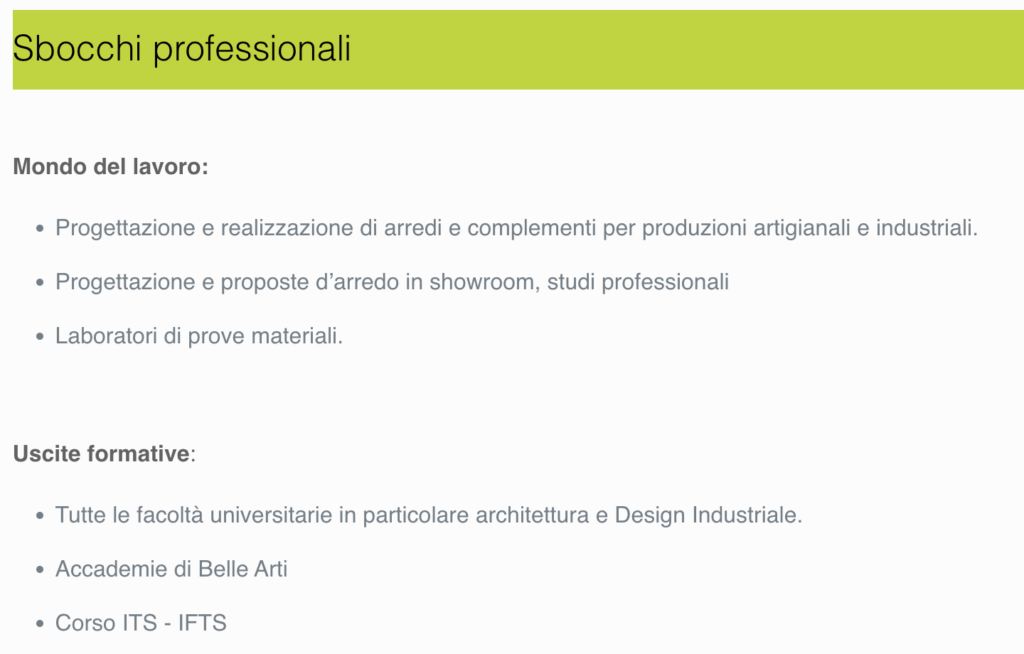
Task: Click the bullet before "Corso ITS - IFTS"
Action: [40, 624]
